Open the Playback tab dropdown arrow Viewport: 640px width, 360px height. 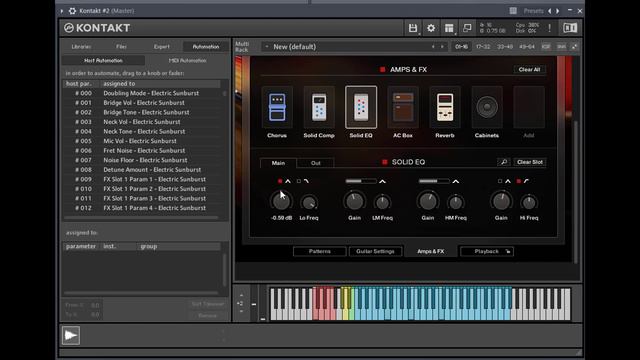[x=508, y=251]
